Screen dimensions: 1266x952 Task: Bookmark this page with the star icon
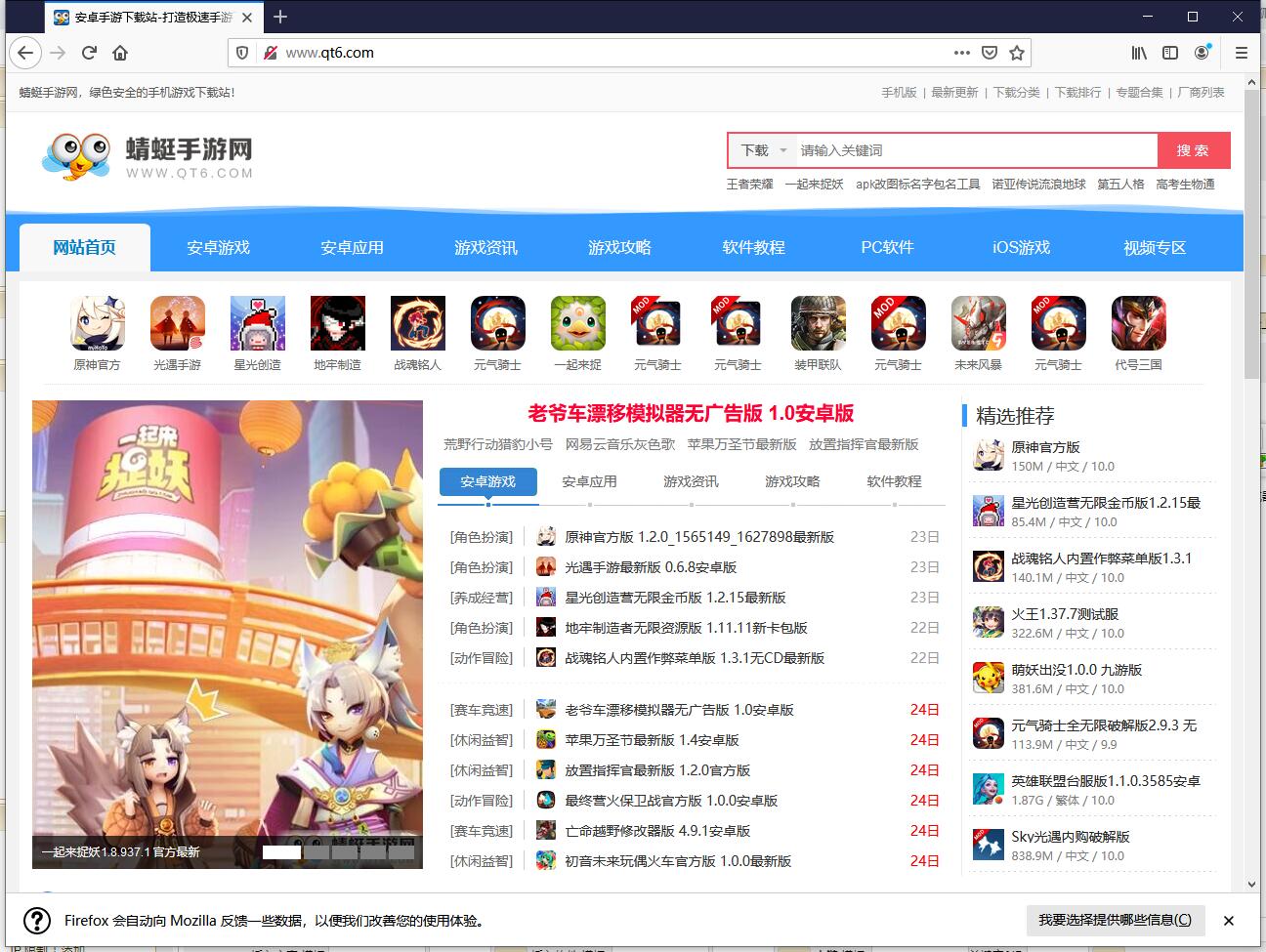tap(1017, 53)
